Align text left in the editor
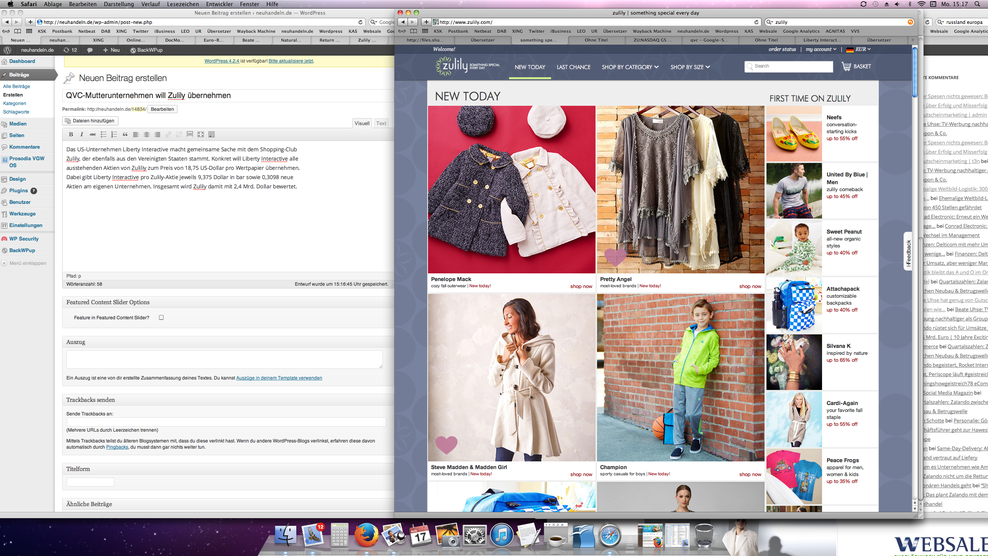The width and height of the screenshot is (988, 556). [x=135, y=134]
